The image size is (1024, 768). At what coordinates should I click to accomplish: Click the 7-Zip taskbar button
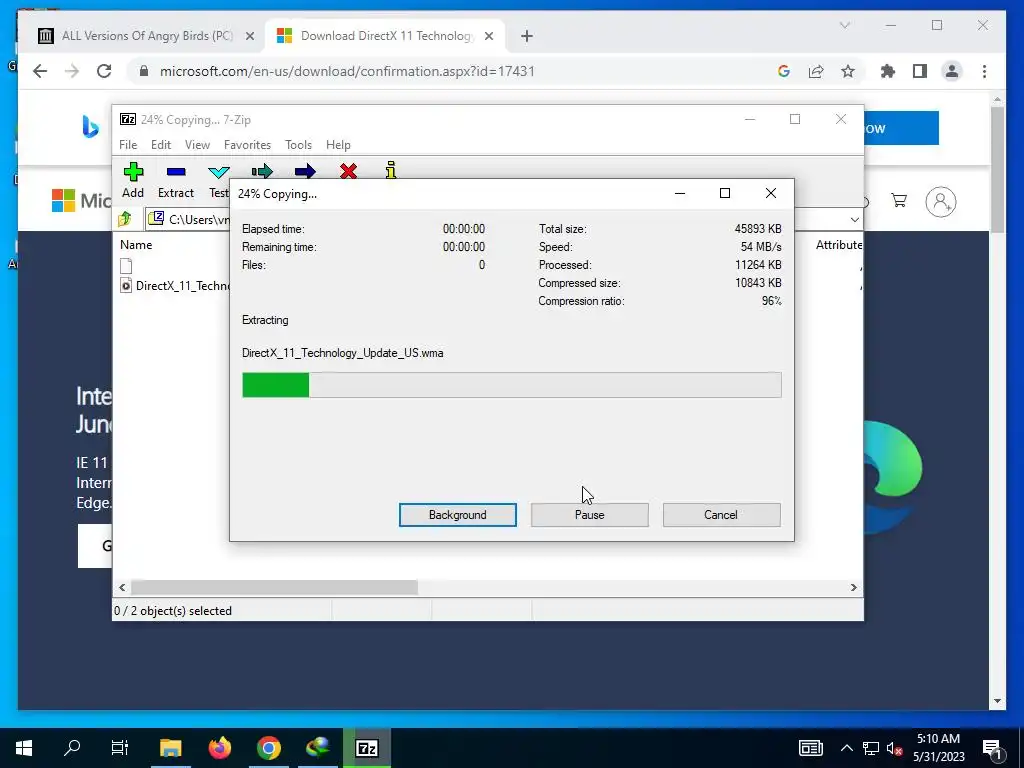366,748
